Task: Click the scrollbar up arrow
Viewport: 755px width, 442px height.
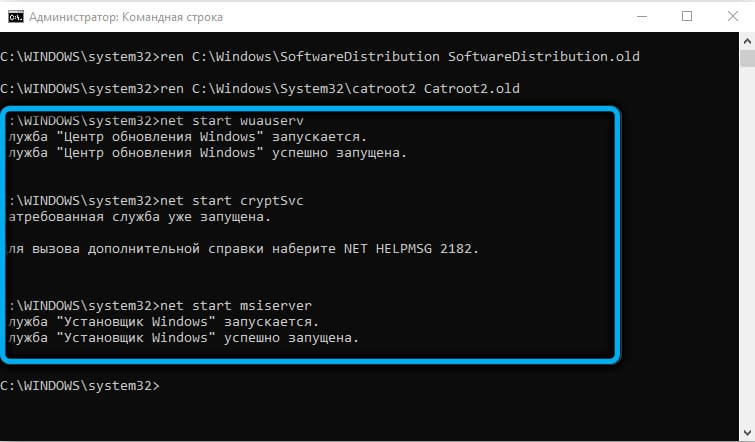Action: click(x=747, y=41)
